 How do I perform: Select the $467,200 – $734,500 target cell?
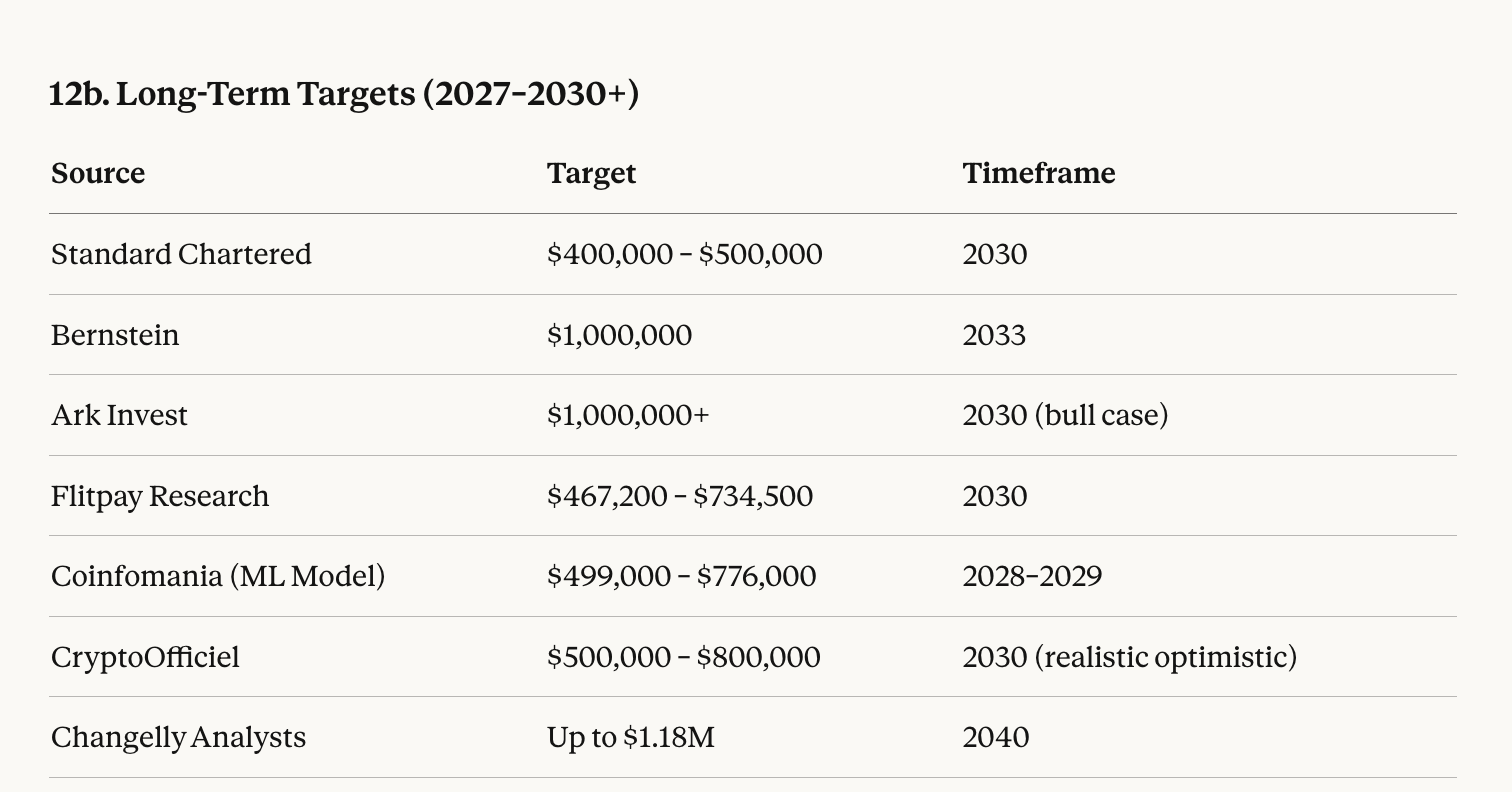point(679,496)
